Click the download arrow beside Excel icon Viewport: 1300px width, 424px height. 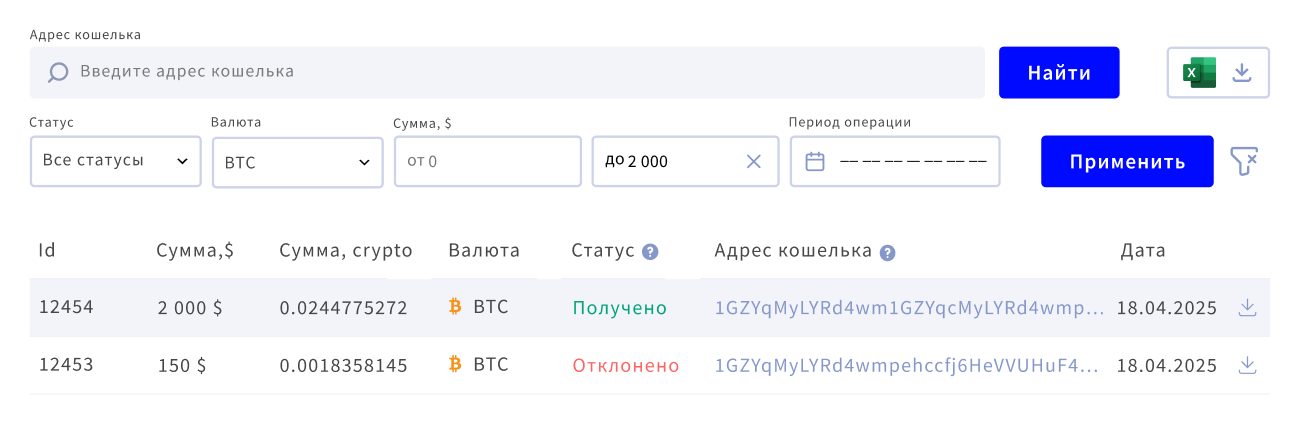click(1242, 73)
